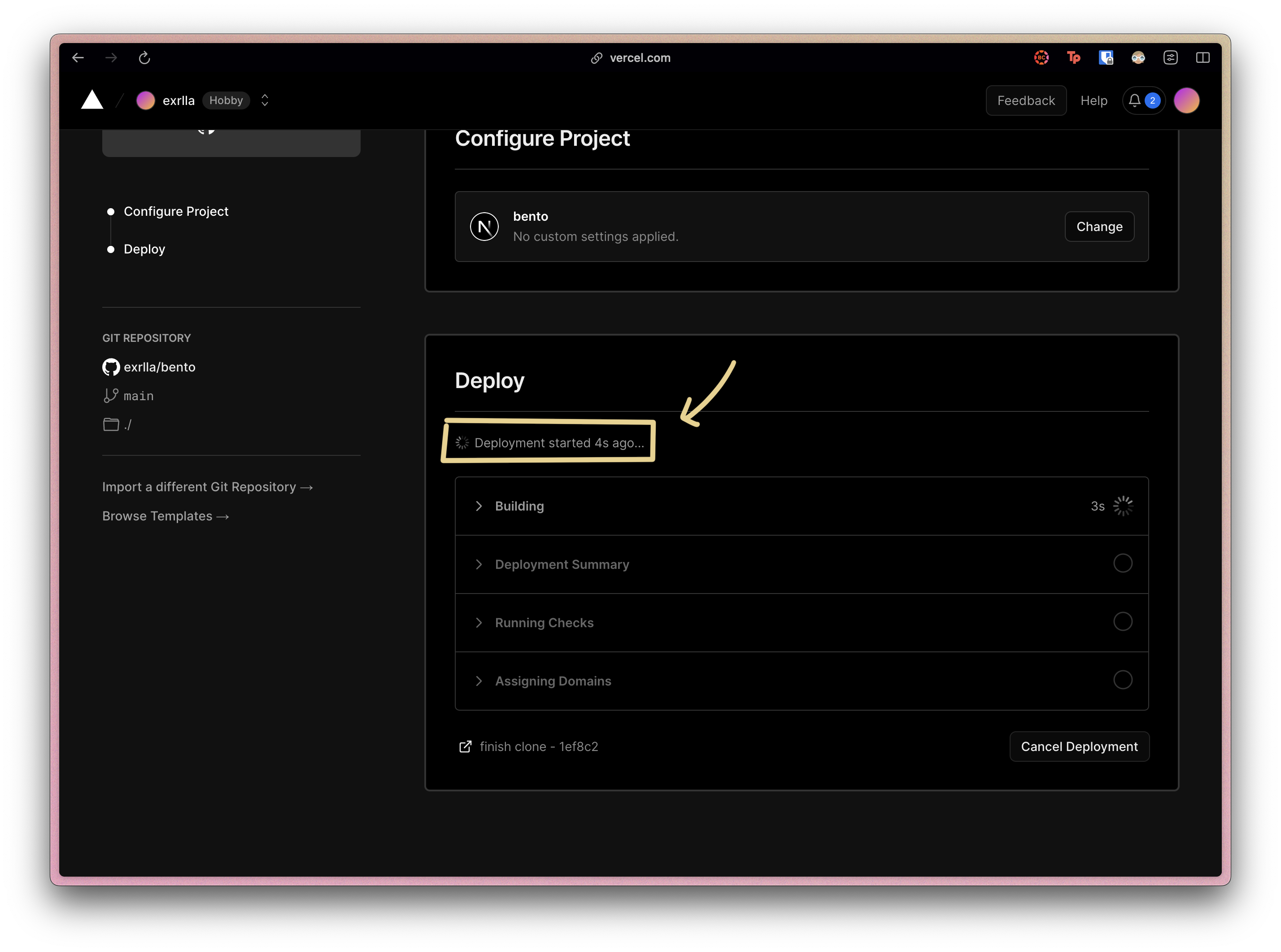This screenshot has width=1281, height=952.
Task: Click the Vercel triangle logo
Action: (91, 100)
